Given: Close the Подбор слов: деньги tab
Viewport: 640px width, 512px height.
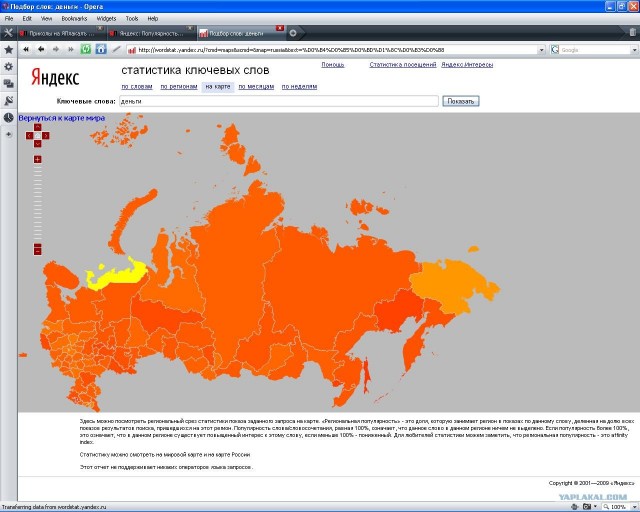Looking at the screenshot, I should click(x=280, y=28).
